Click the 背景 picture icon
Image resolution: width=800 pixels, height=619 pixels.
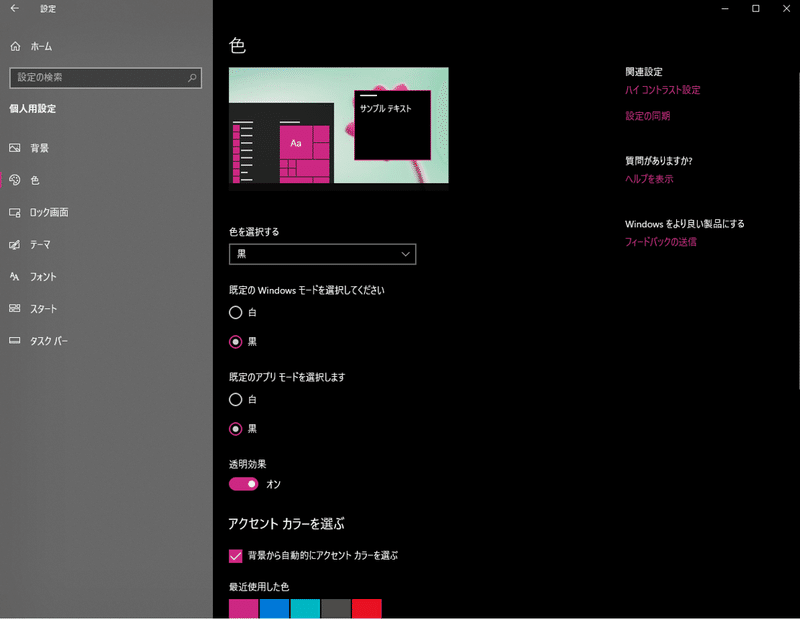click(x=15, y=148)
